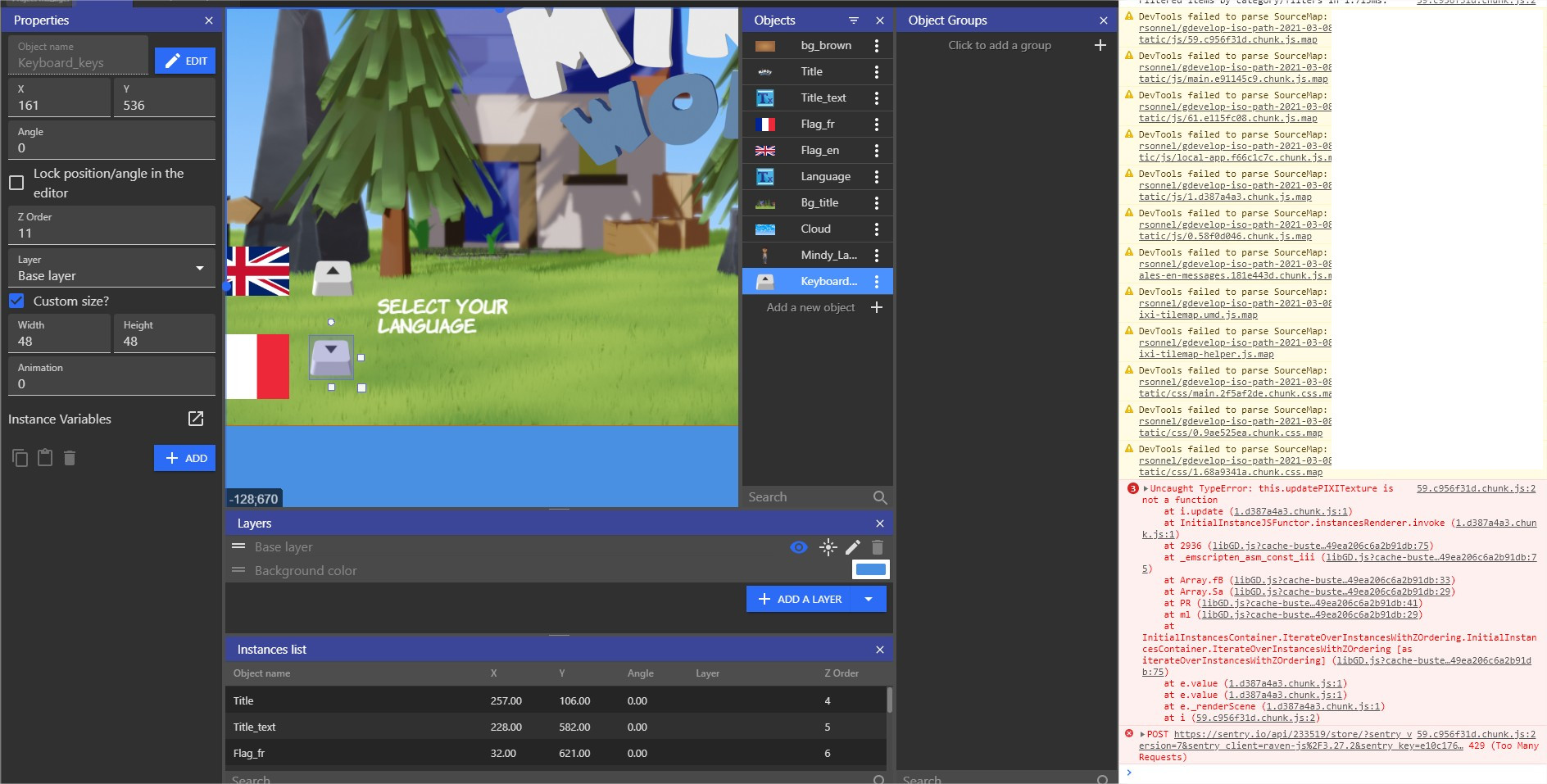
Task: Click the Background color swatch
Action: (x=870, y=569)
